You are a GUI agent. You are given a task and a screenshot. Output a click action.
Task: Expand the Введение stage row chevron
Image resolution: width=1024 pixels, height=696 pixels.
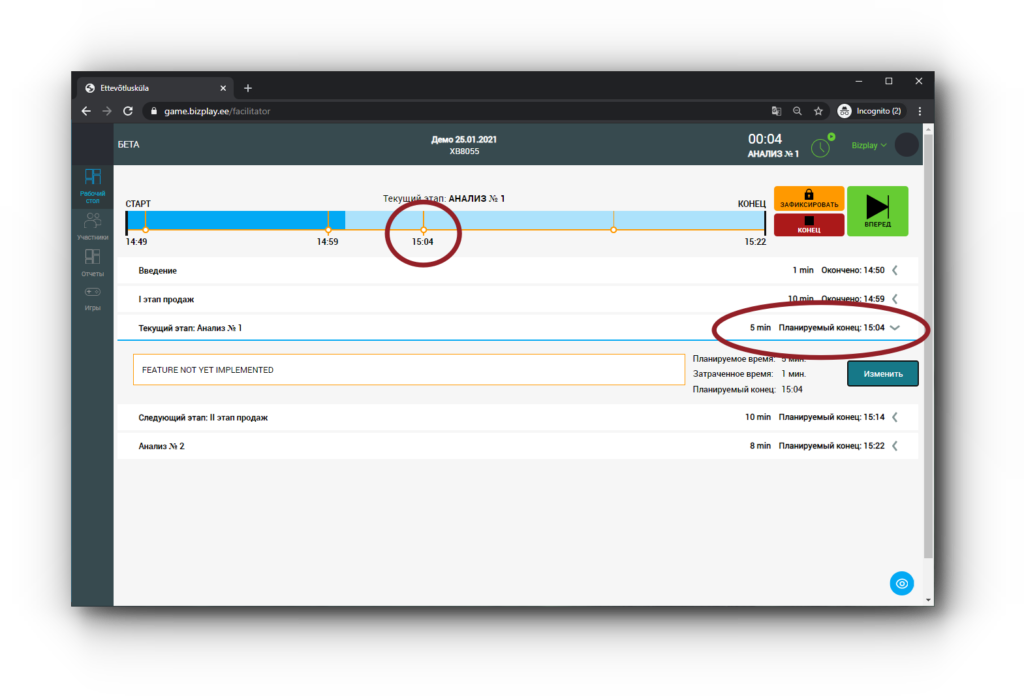[x=895, y=270]
